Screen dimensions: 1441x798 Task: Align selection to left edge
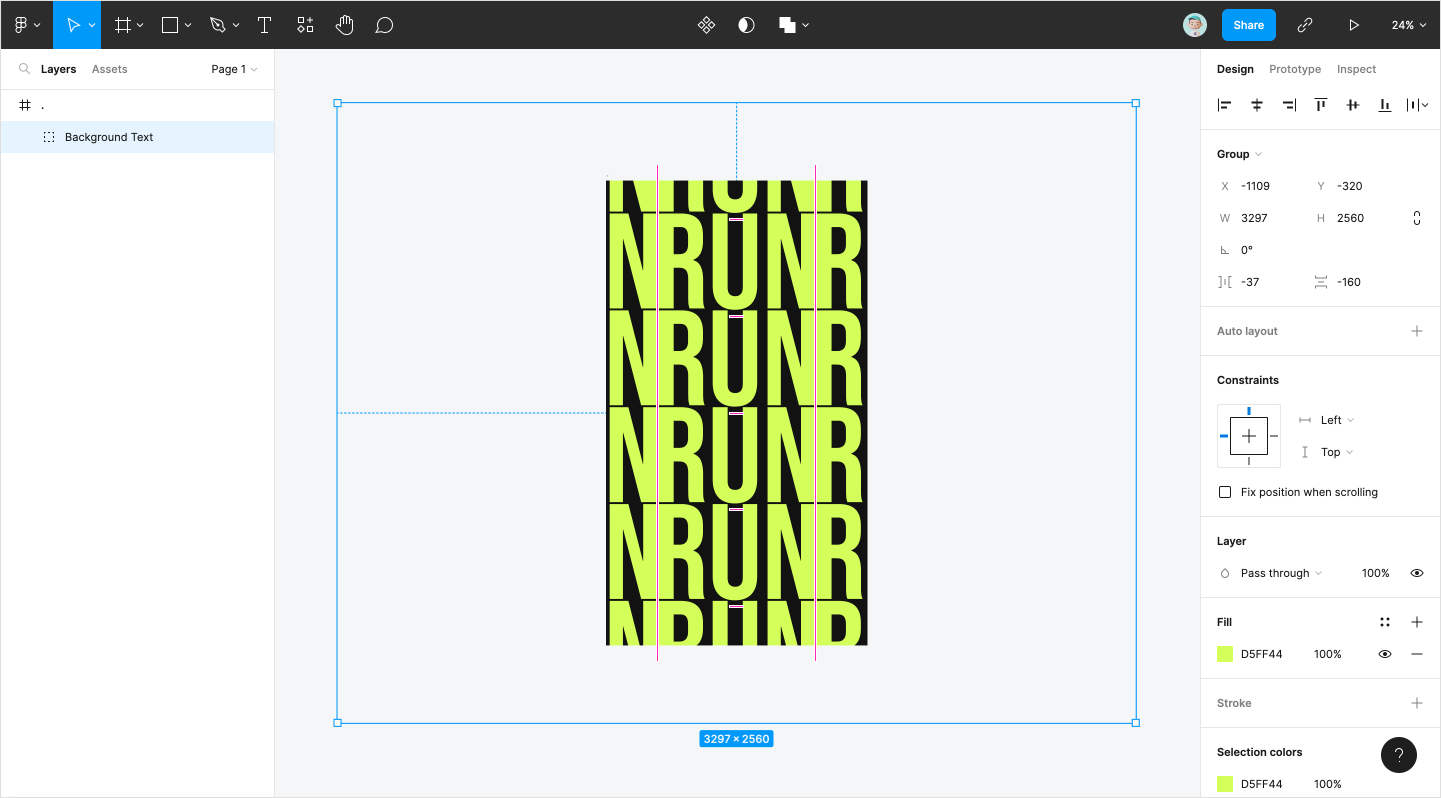[x=1225, y=105]
